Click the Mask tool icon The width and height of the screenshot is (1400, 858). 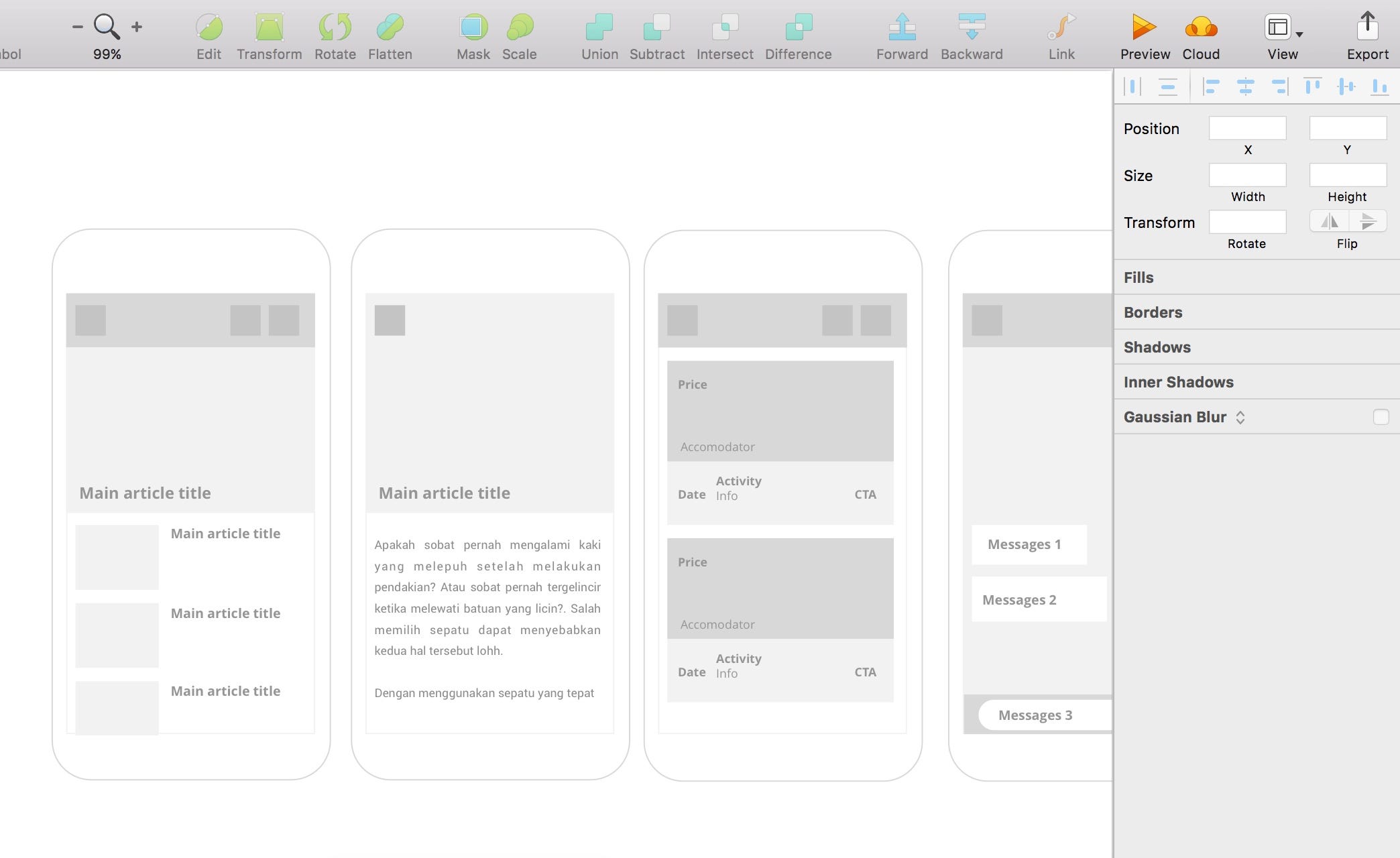point(473,28)
